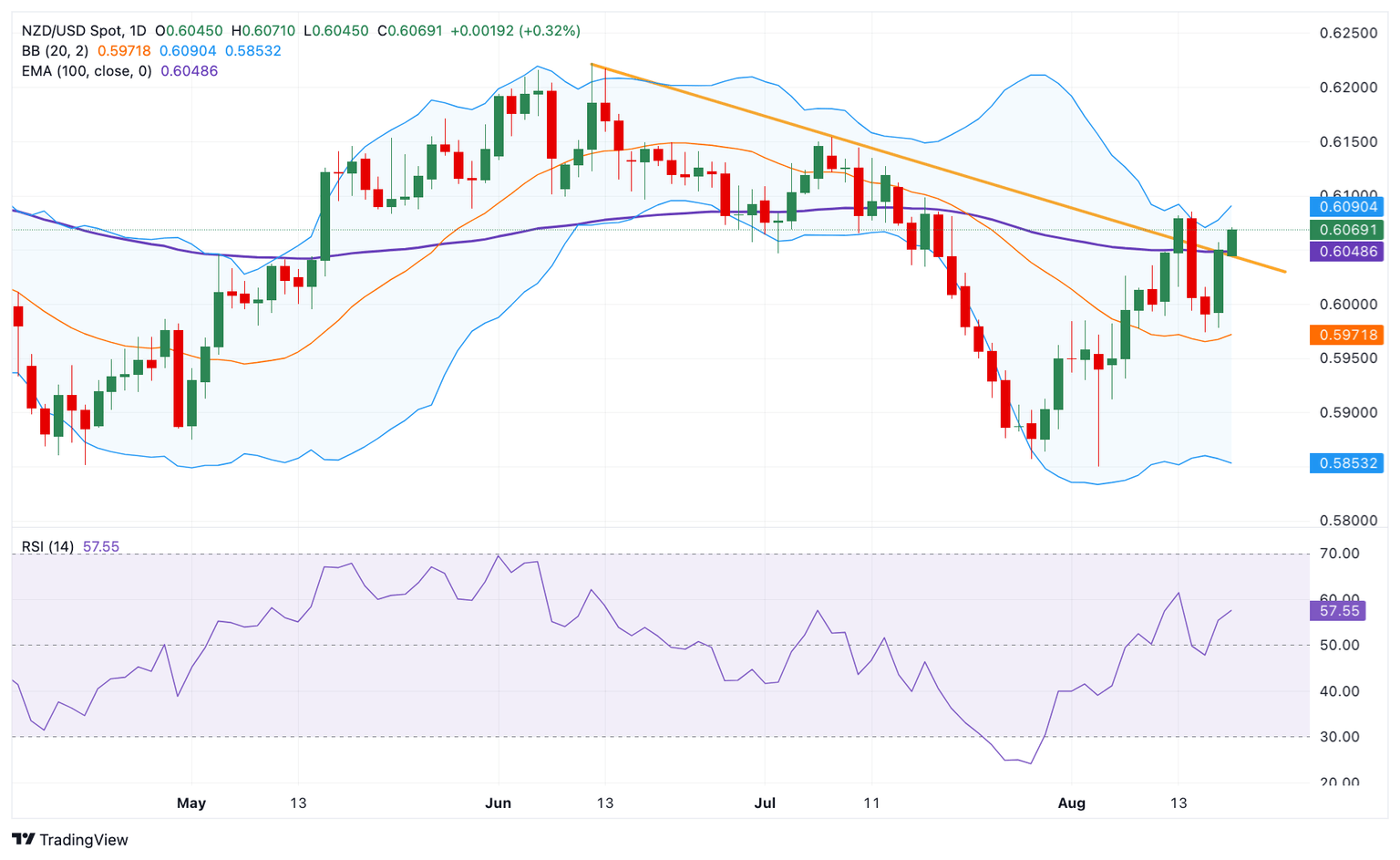This screenshot has height=860, width=1400.
Task: Click the 70.00 RSI scale label
Action: [1340, 554]
